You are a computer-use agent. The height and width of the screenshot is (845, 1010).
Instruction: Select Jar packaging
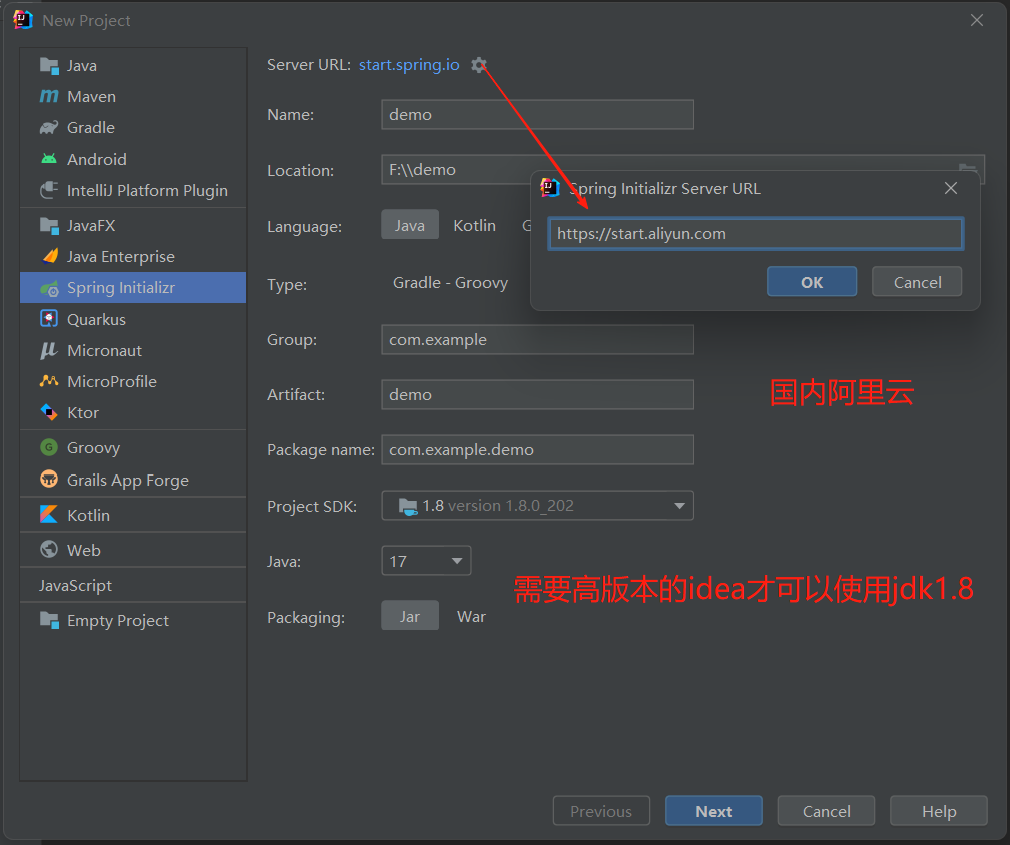point(410,616)
